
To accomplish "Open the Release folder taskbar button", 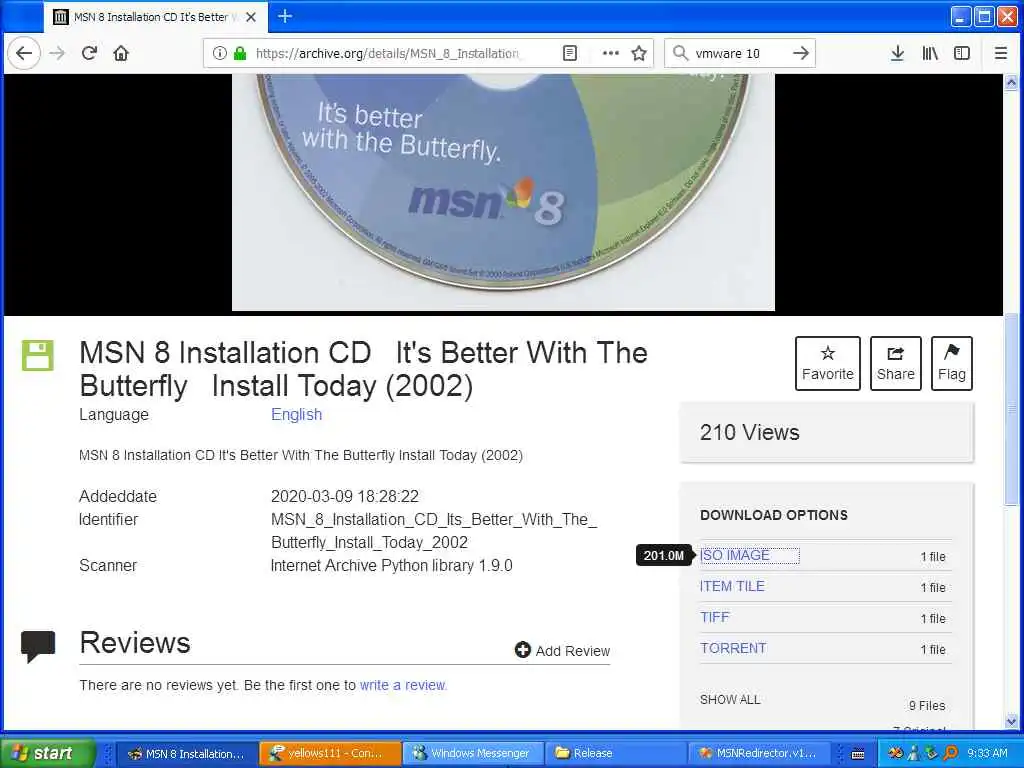I will click(x=615, y=753).
